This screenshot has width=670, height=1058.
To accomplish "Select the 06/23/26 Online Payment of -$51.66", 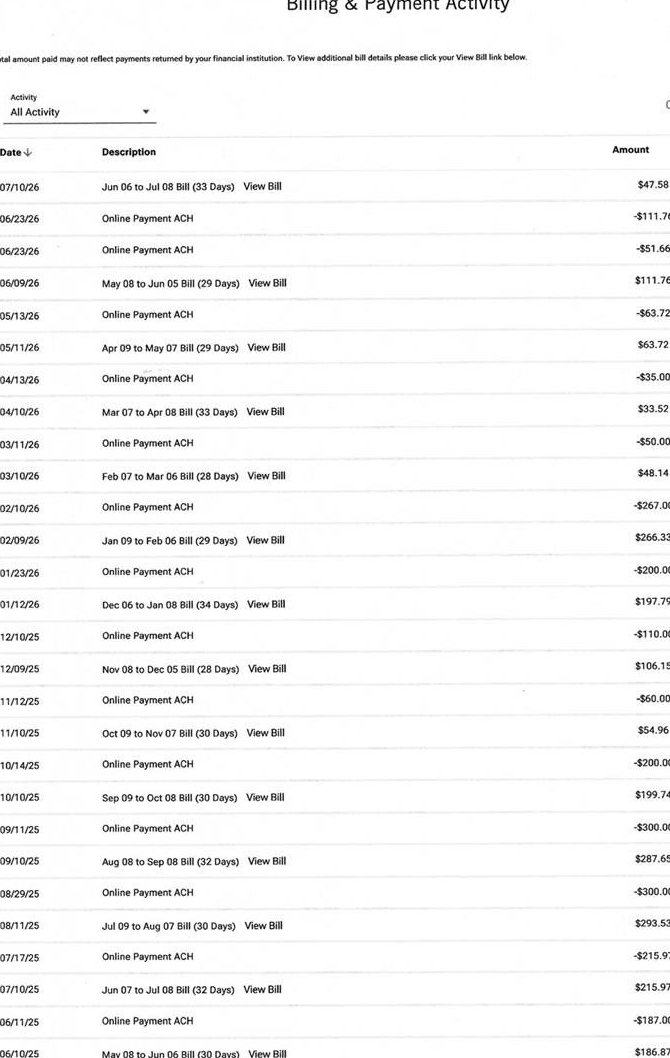I will (x=335, y=250).
